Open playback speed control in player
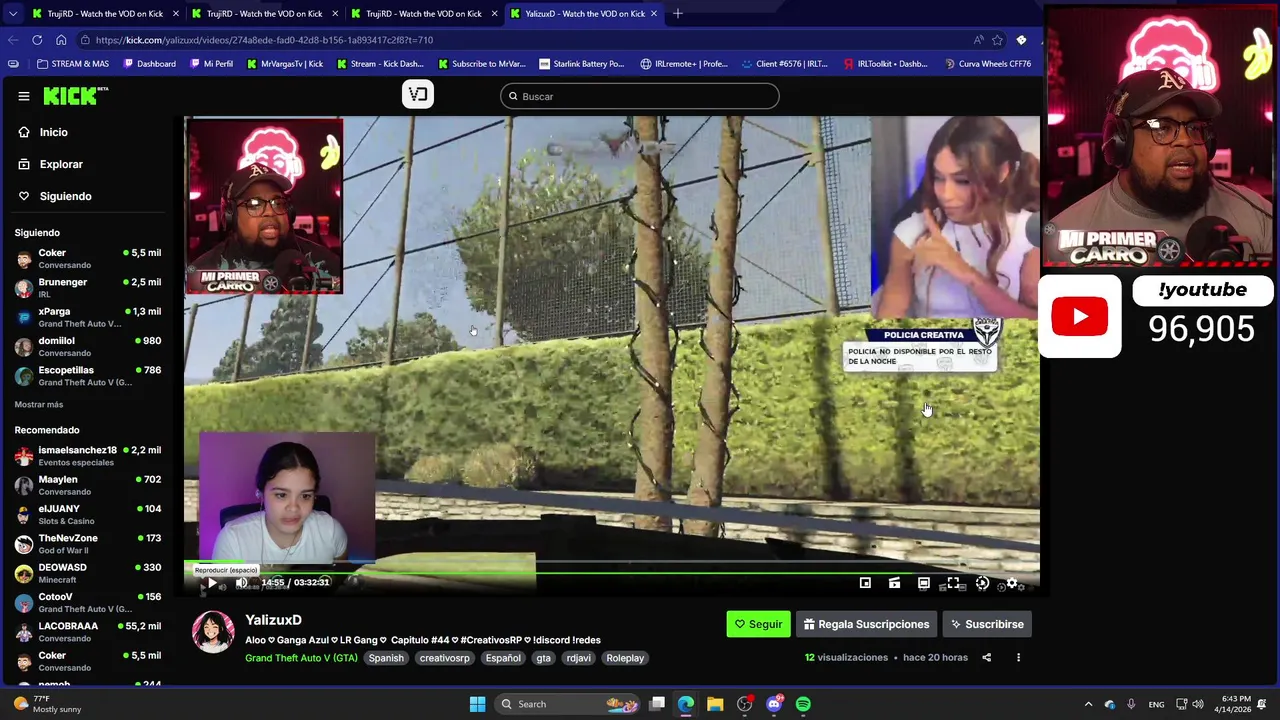 [x=982, y=583]
